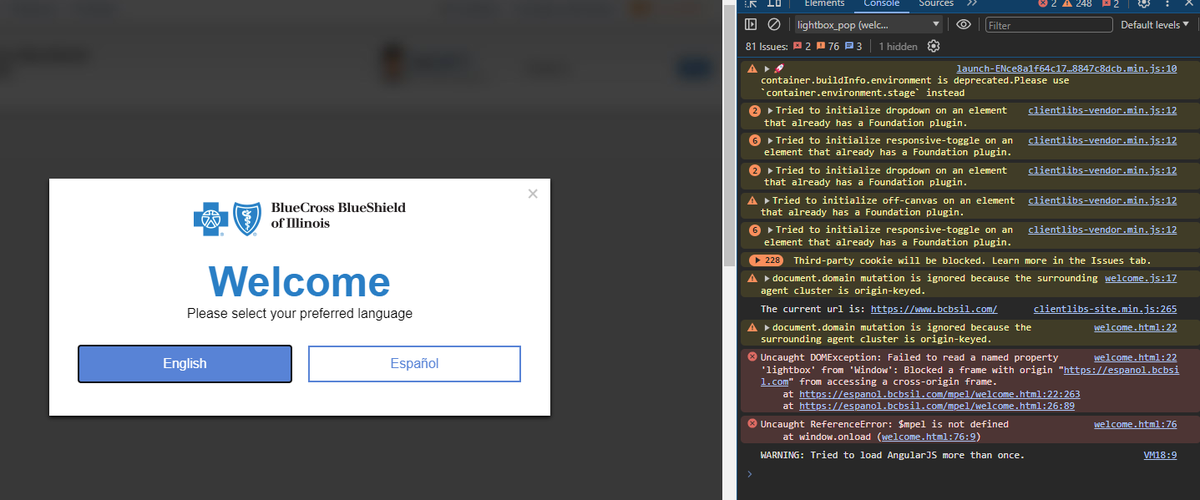This screenshot has width=1200, height=500.
Task: Open the Sources tab
Action: [x=936, y=4]
